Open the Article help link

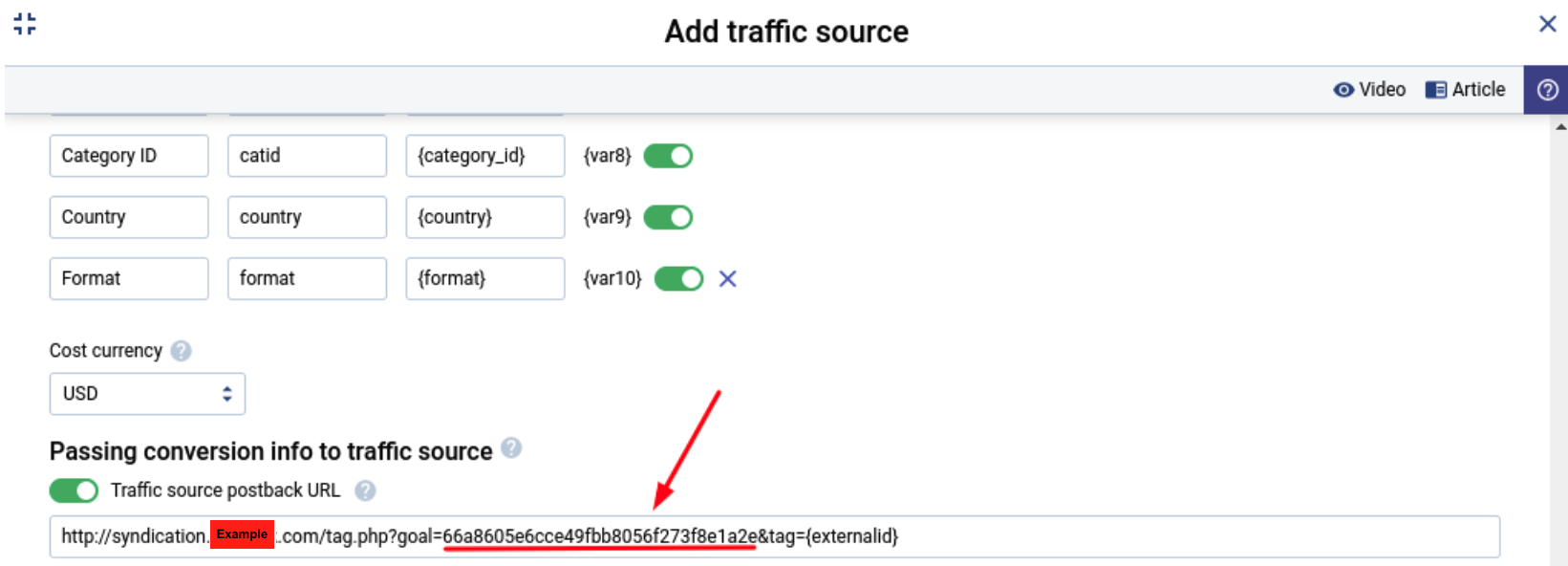[1466, 90]
